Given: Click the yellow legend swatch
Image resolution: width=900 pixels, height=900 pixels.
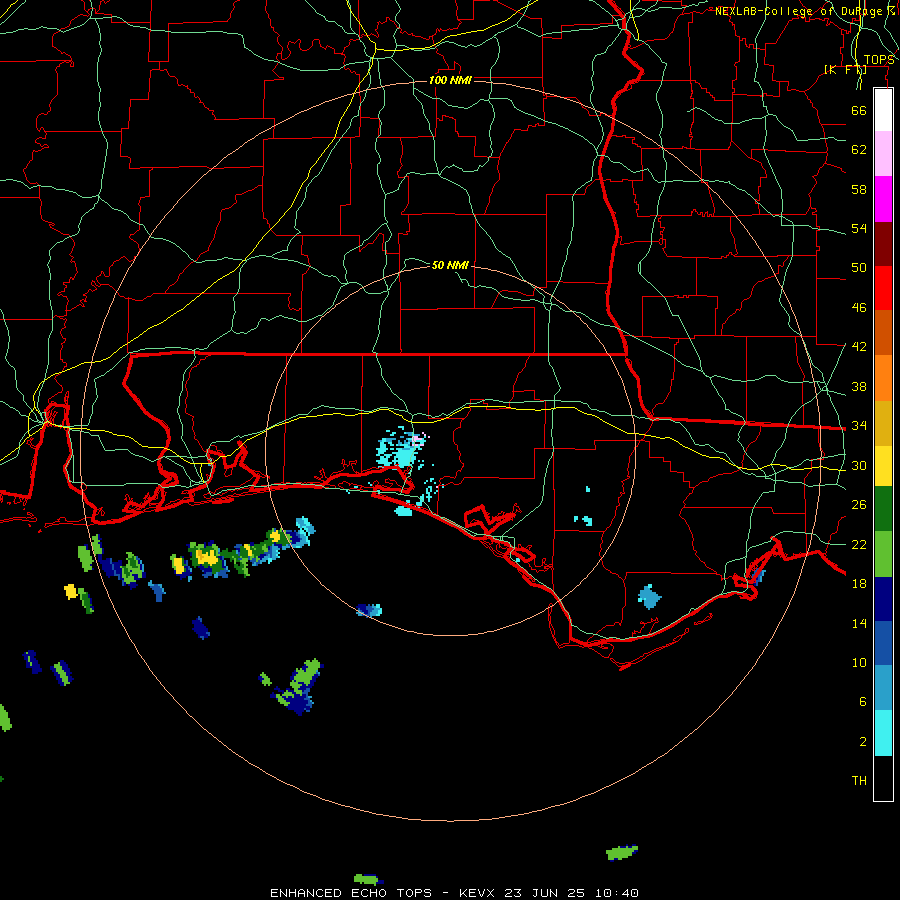Looking at the screenshot, I should point(883,465).
